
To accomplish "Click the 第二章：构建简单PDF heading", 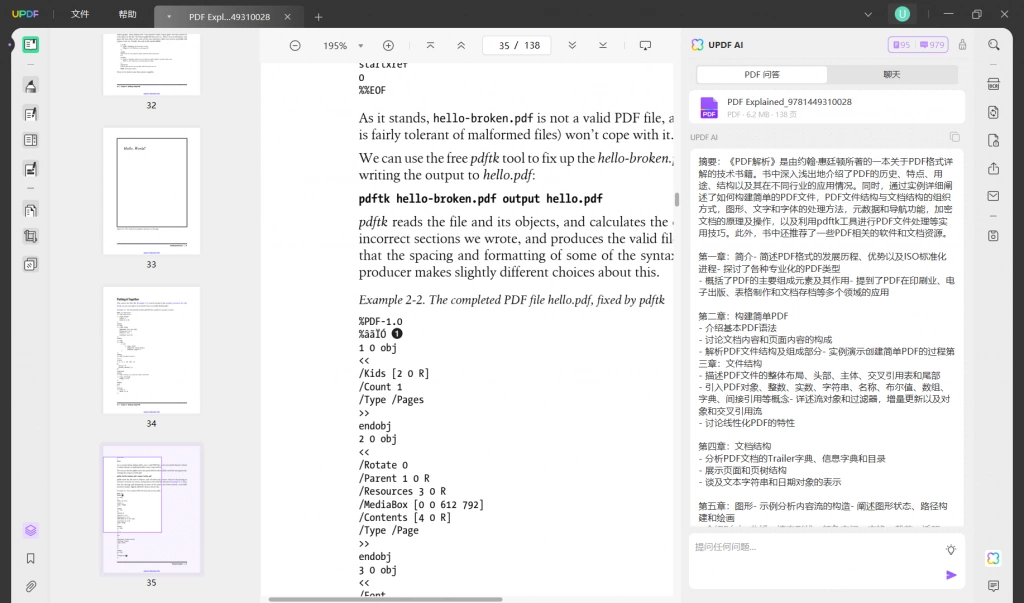I will (x=743, y=316).
